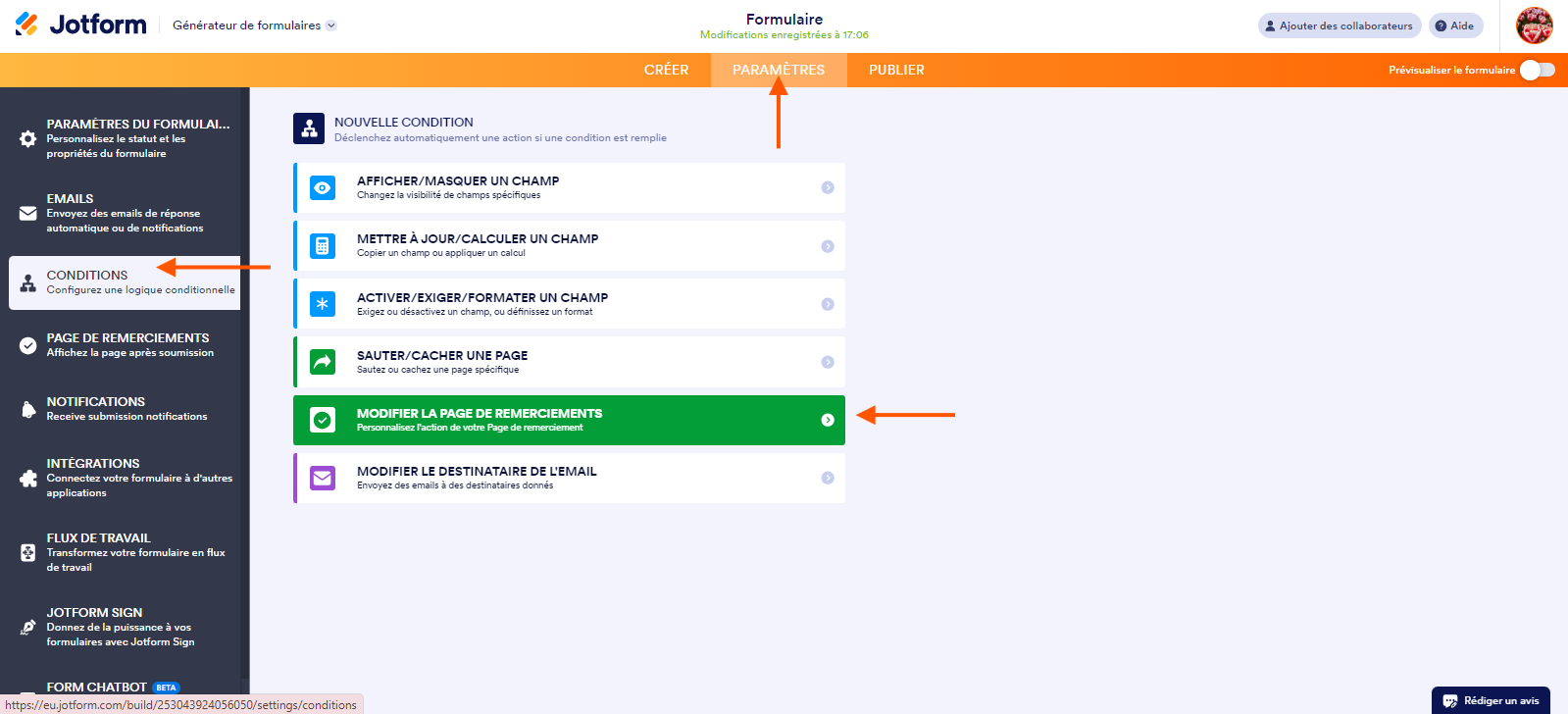Open FLUX DE TRAVAIL sidebar section
The image size is (1568, 714).
[x=125, y=552]
